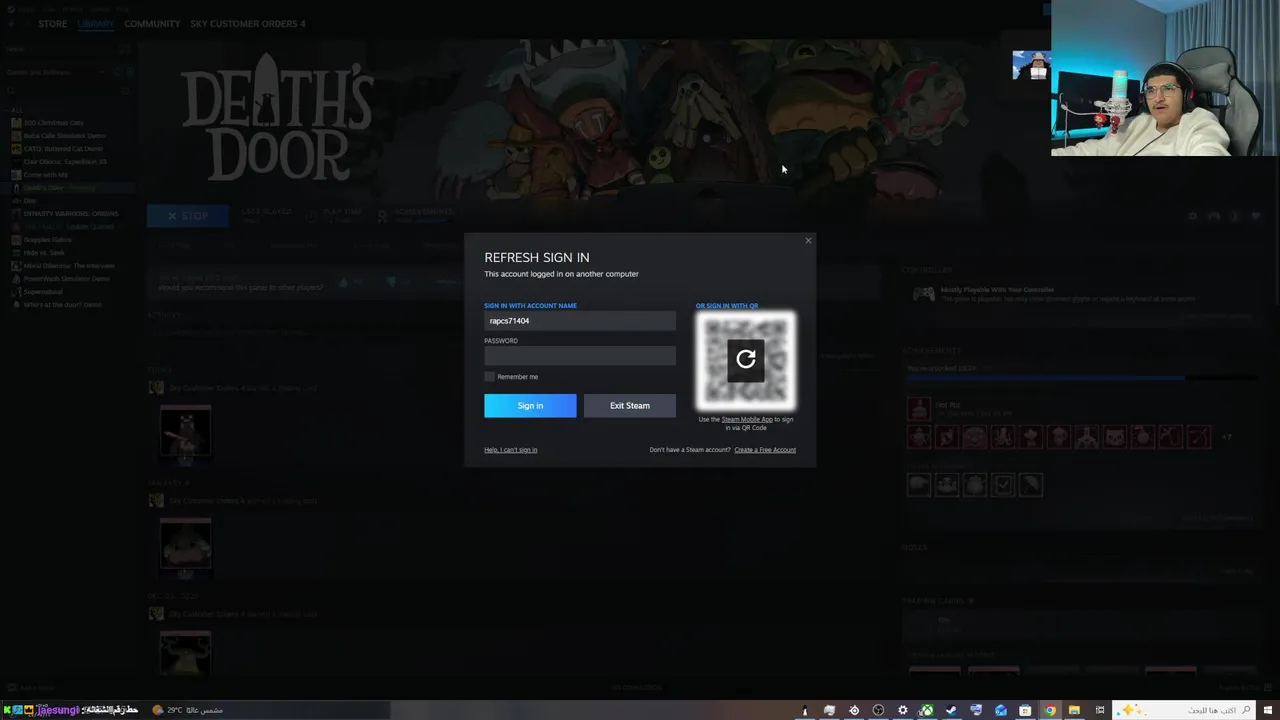
Task: Open the Steam taskbar icon
Action: 951,710
